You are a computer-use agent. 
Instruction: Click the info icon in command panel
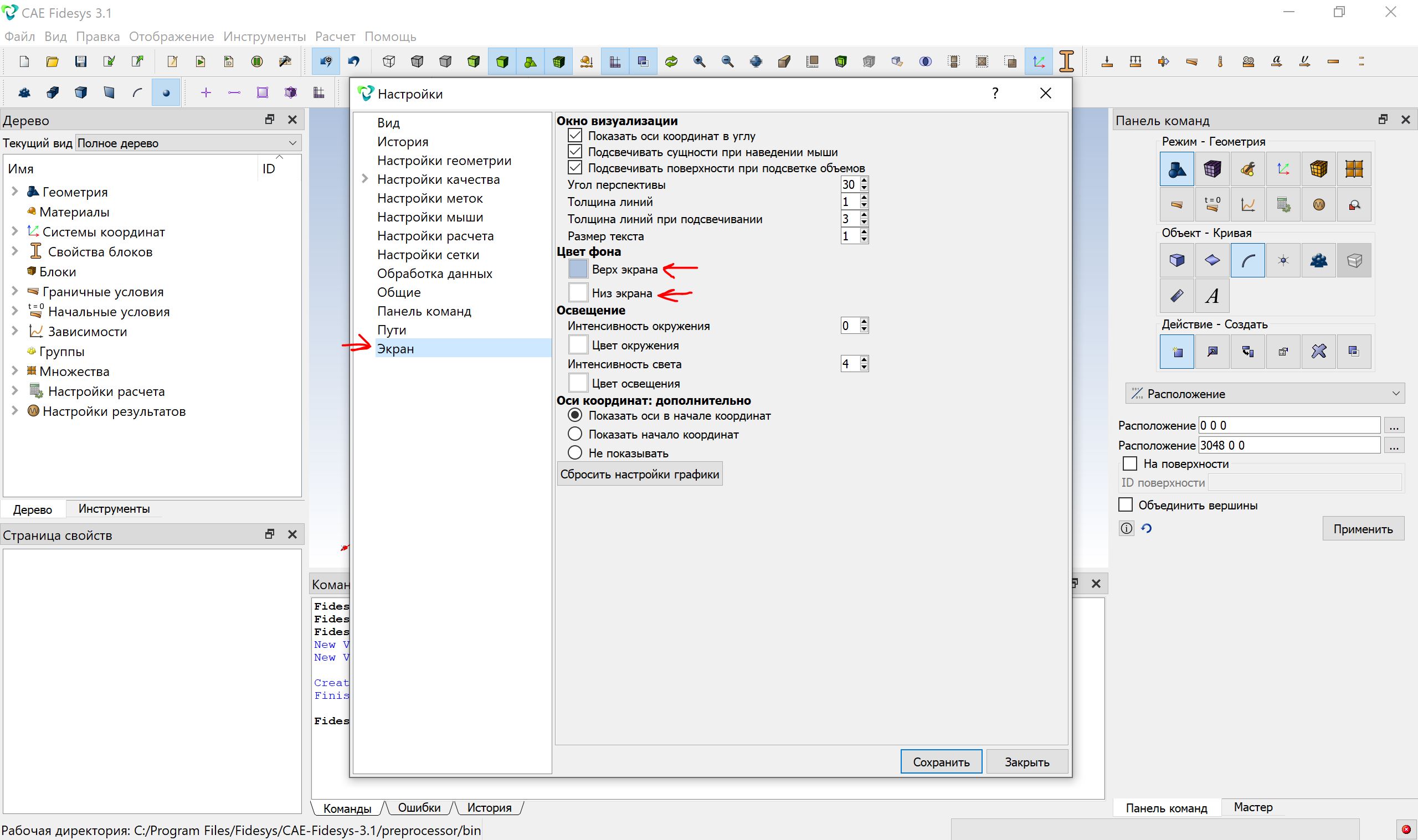coord(1127,529)
